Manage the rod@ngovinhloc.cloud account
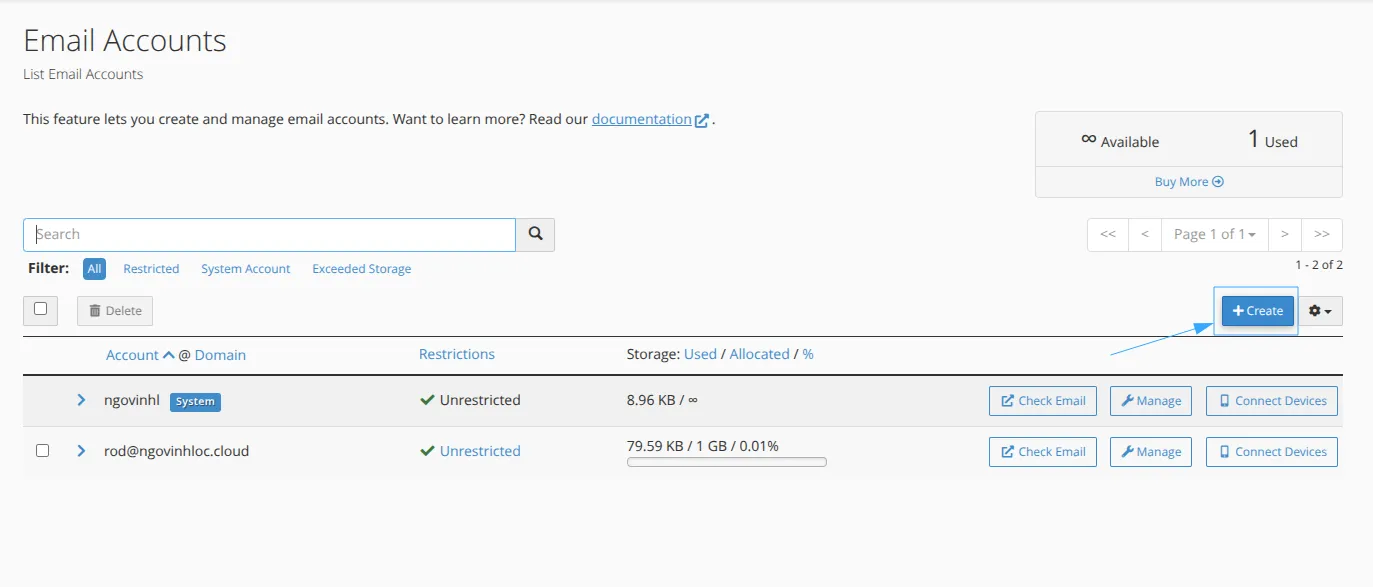 pyautogui.click(x=1151, y=452)
